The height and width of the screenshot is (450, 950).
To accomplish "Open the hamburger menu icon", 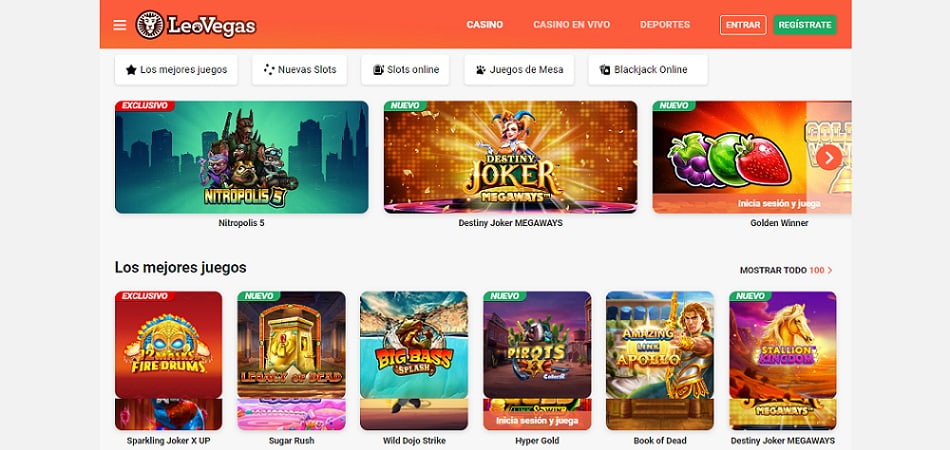I will 120,25.
